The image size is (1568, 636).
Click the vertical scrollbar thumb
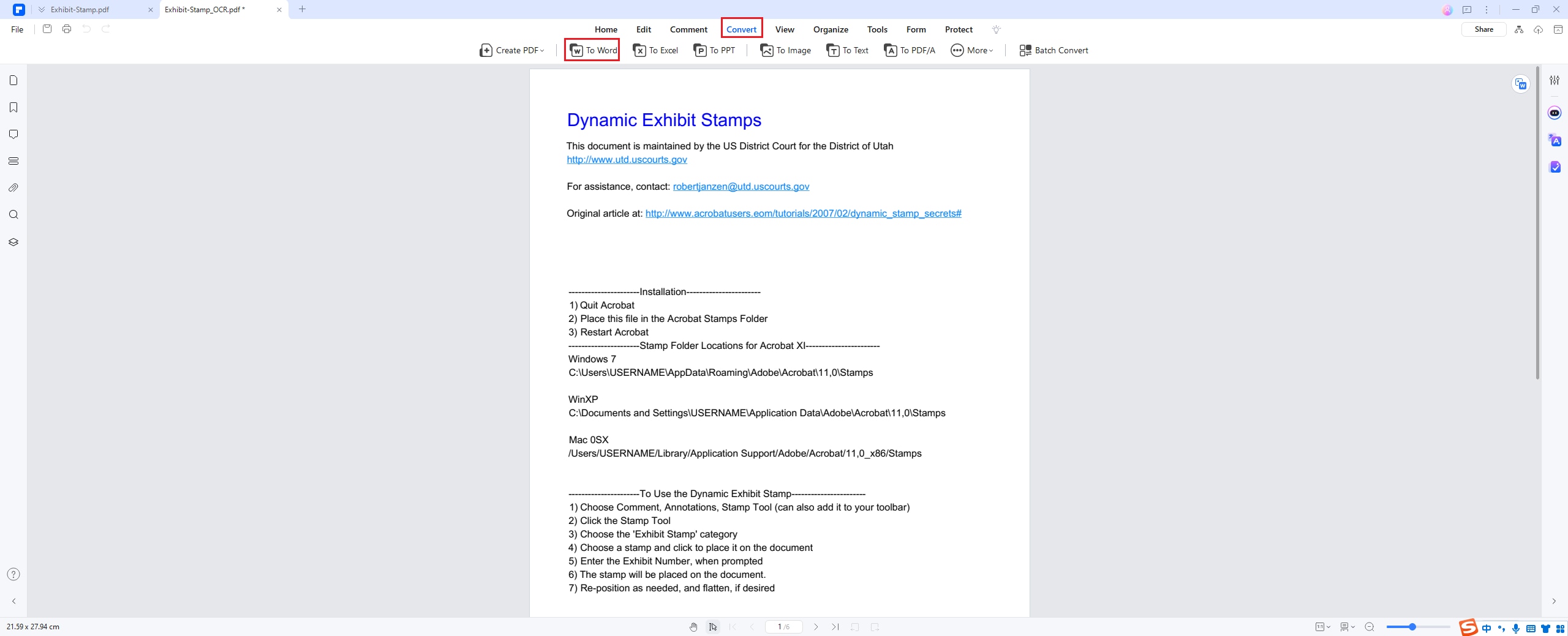click(x=1537, y=223)
